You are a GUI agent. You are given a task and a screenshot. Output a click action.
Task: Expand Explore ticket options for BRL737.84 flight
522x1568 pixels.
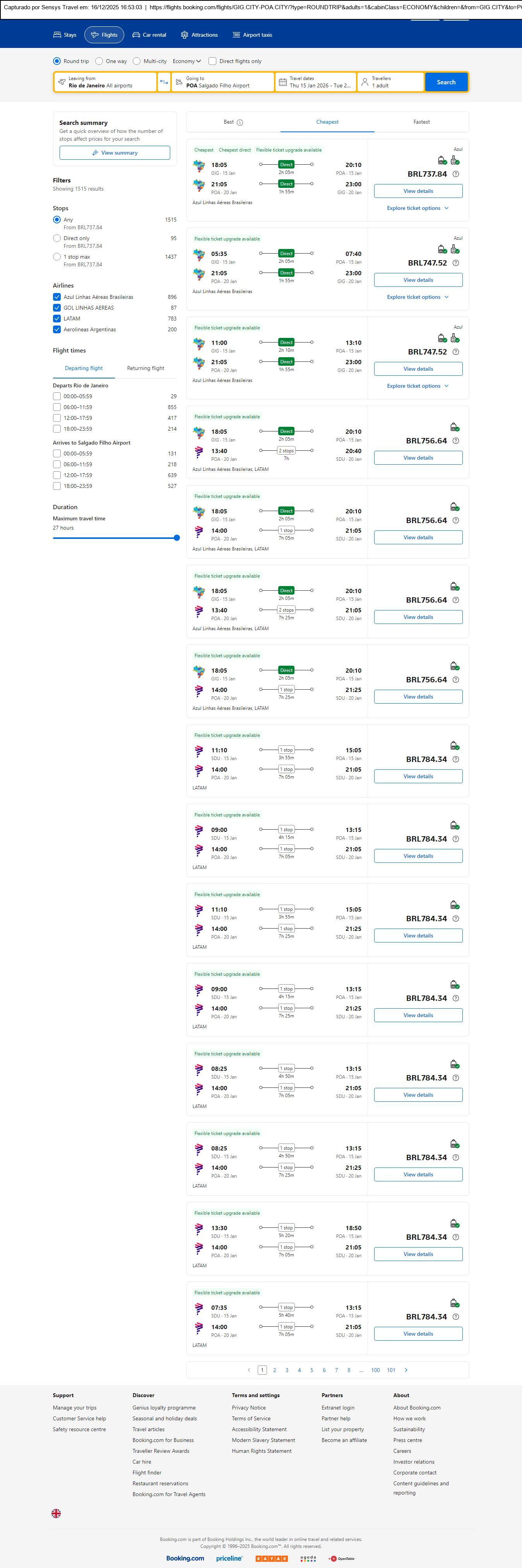pos(418,208)
